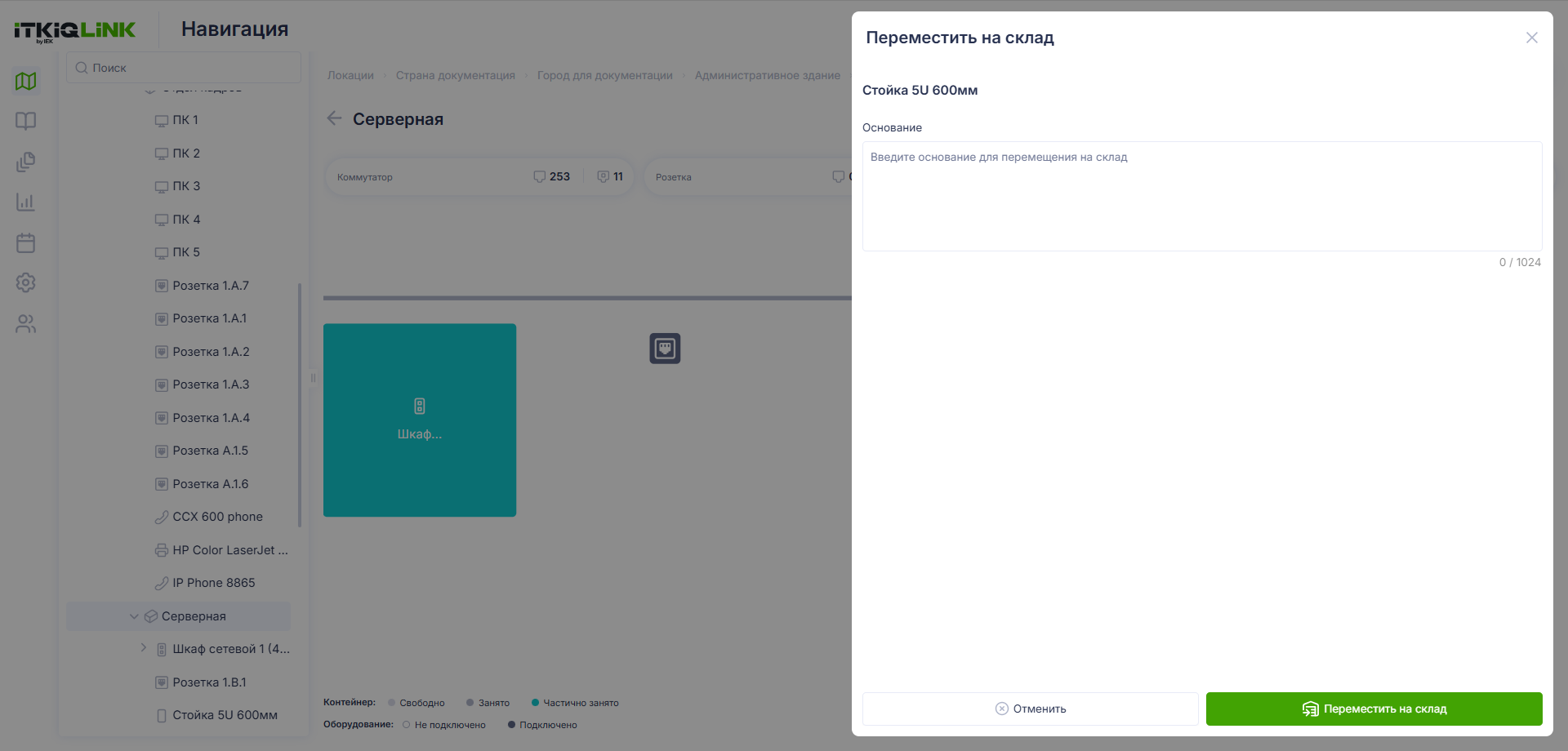Click the Стойка 5U 600мм rack icon
1568x751 pixels.
[162, 715]
